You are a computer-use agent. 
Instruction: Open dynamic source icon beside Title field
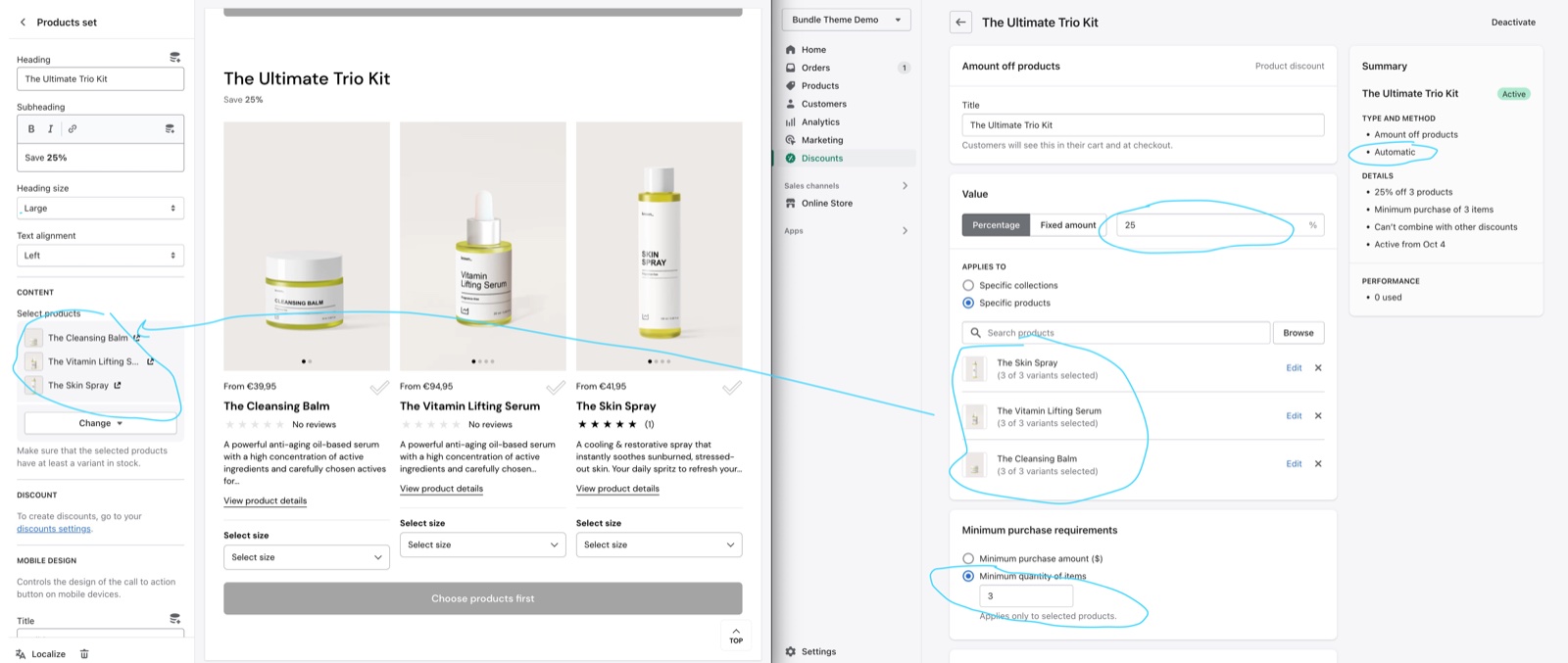[x=174, y=619]
